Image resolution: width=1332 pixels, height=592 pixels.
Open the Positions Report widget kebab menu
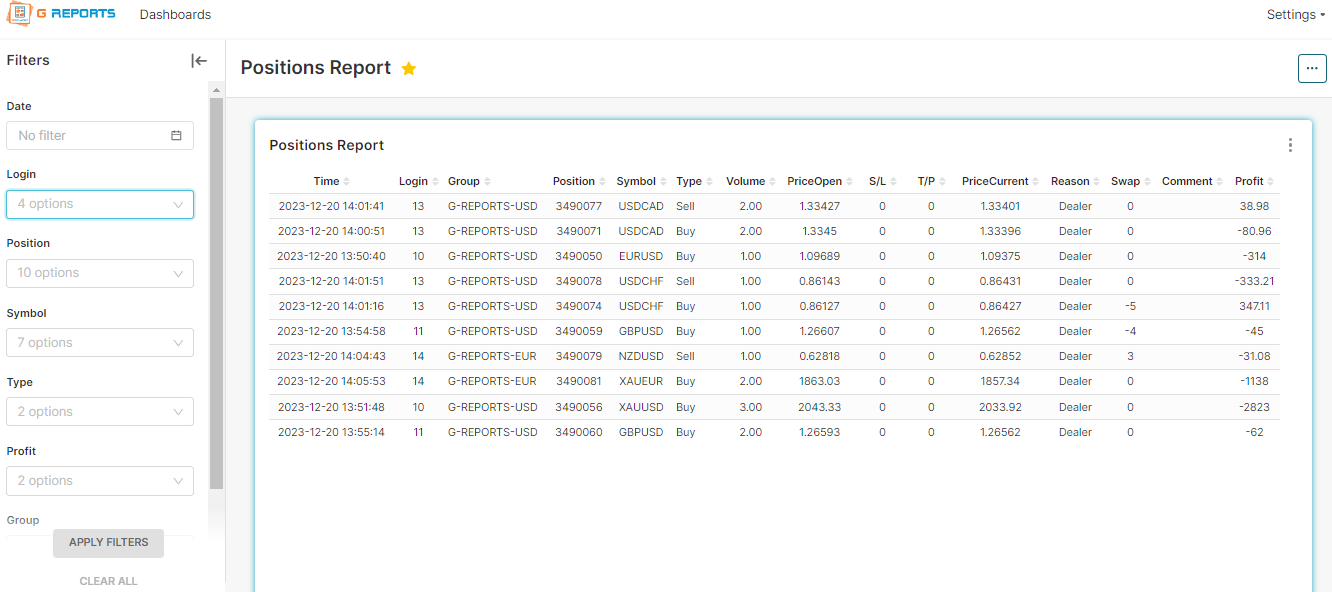pyautogui.click(x=1290, y=146)
